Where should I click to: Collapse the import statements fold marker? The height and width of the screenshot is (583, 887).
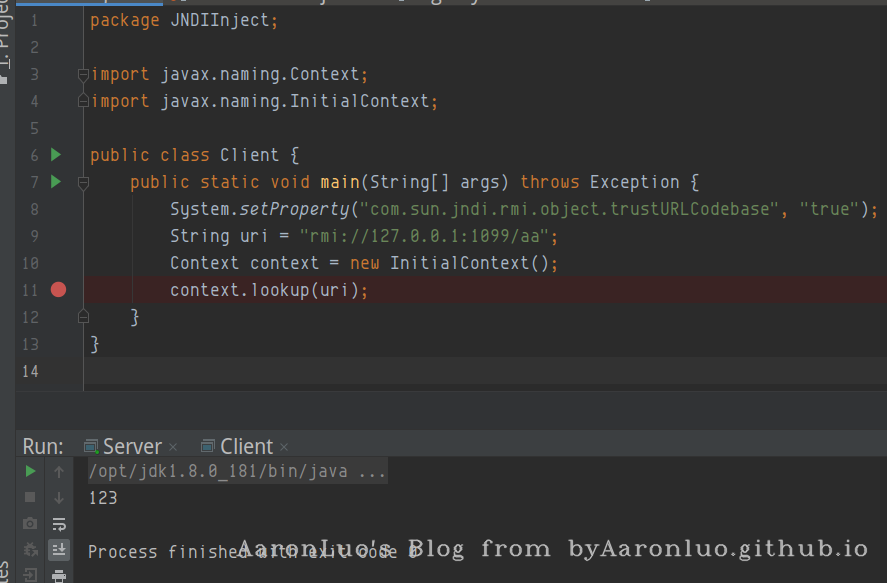point(83,74)
